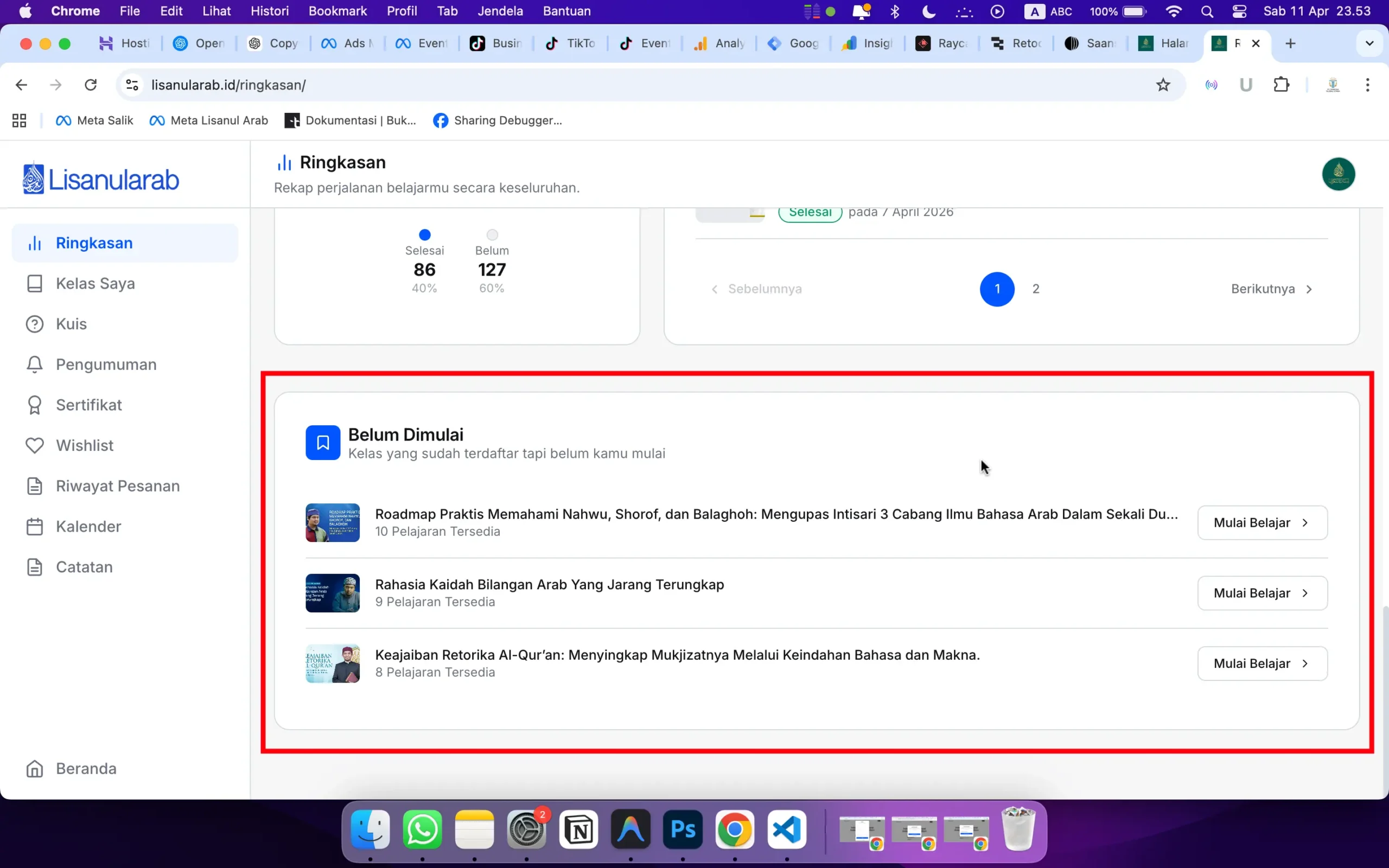Image resolution: width=1389 pixels, height=868 pixels.
Task: Open the Ringkasan sidebar section
Action: click(95, 242)
